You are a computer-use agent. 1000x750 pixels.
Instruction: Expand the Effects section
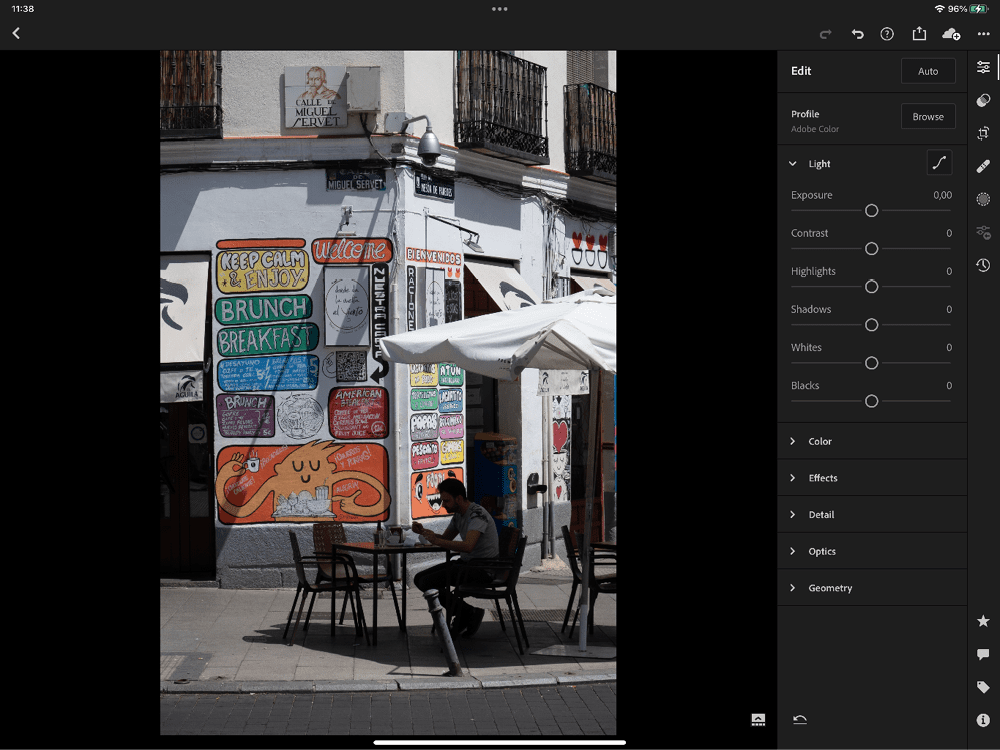[871, 477]
